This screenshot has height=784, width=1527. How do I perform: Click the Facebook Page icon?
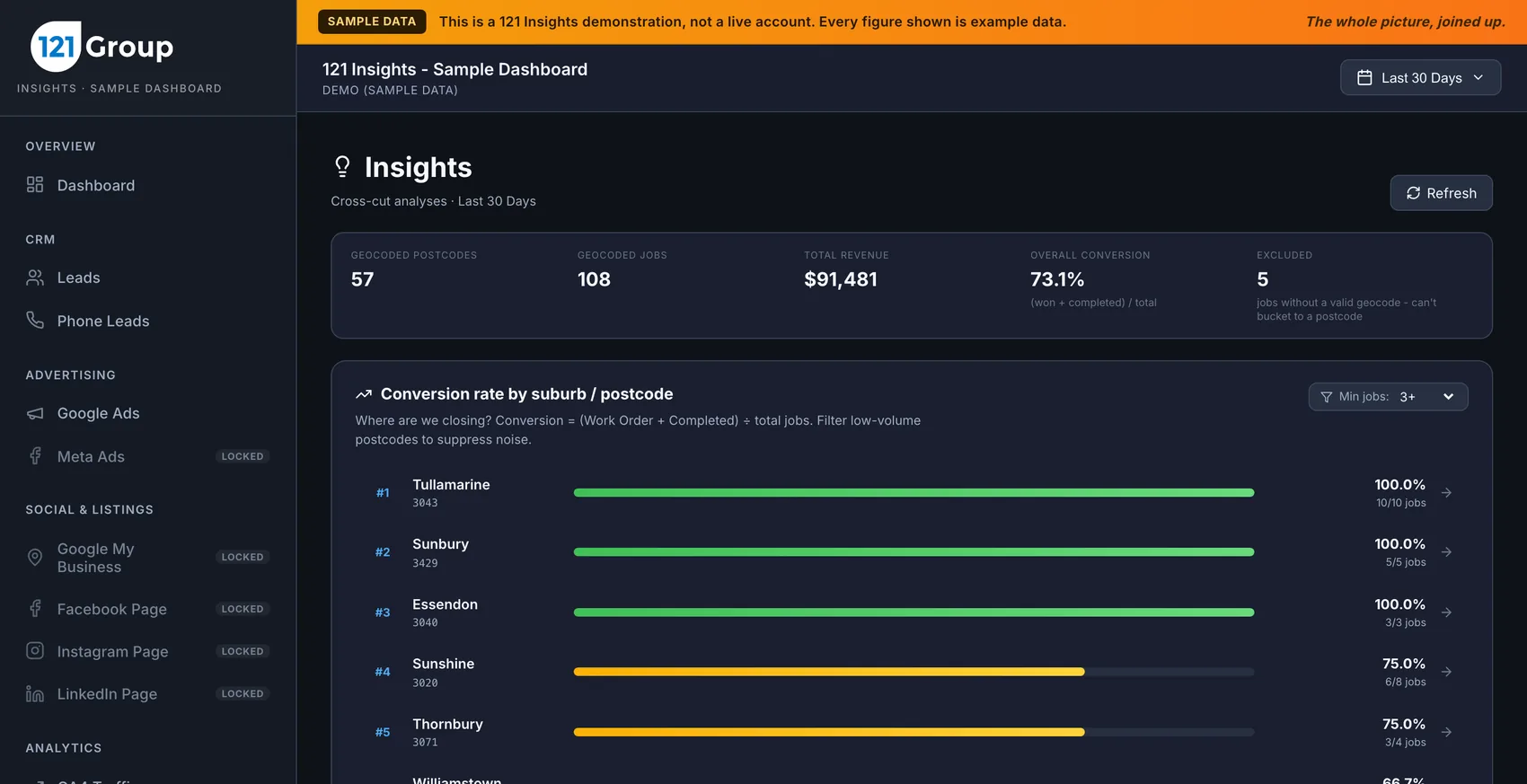pos(35,609)
